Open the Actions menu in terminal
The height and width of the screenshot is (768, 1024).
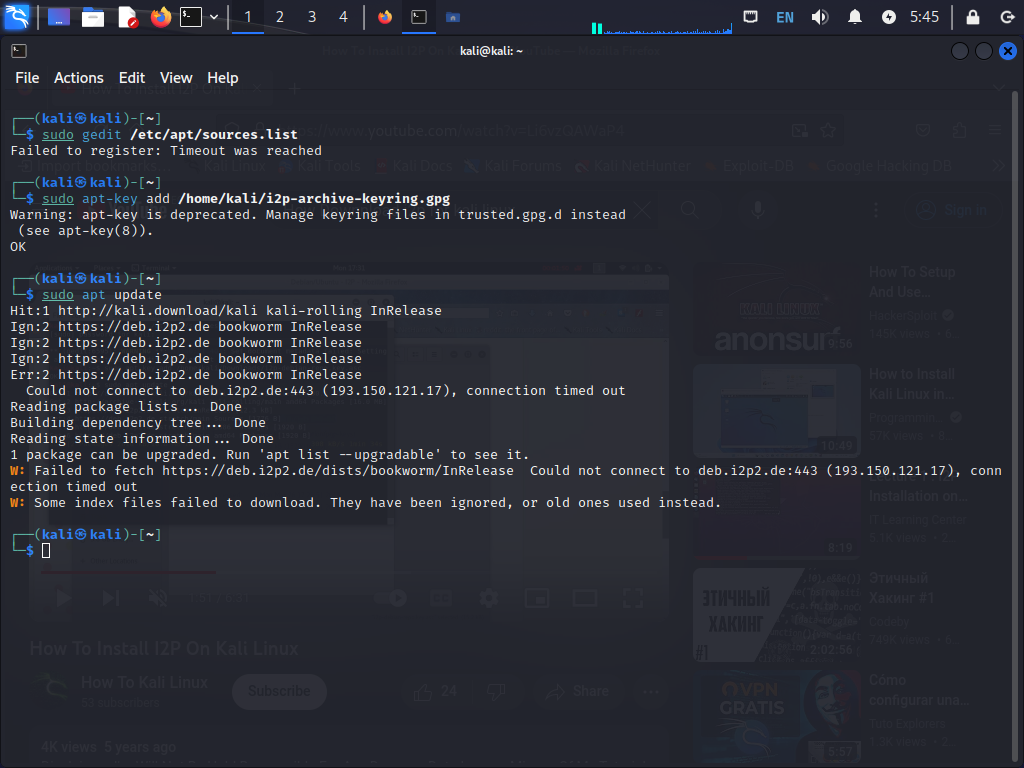click(x=78, y=78)
